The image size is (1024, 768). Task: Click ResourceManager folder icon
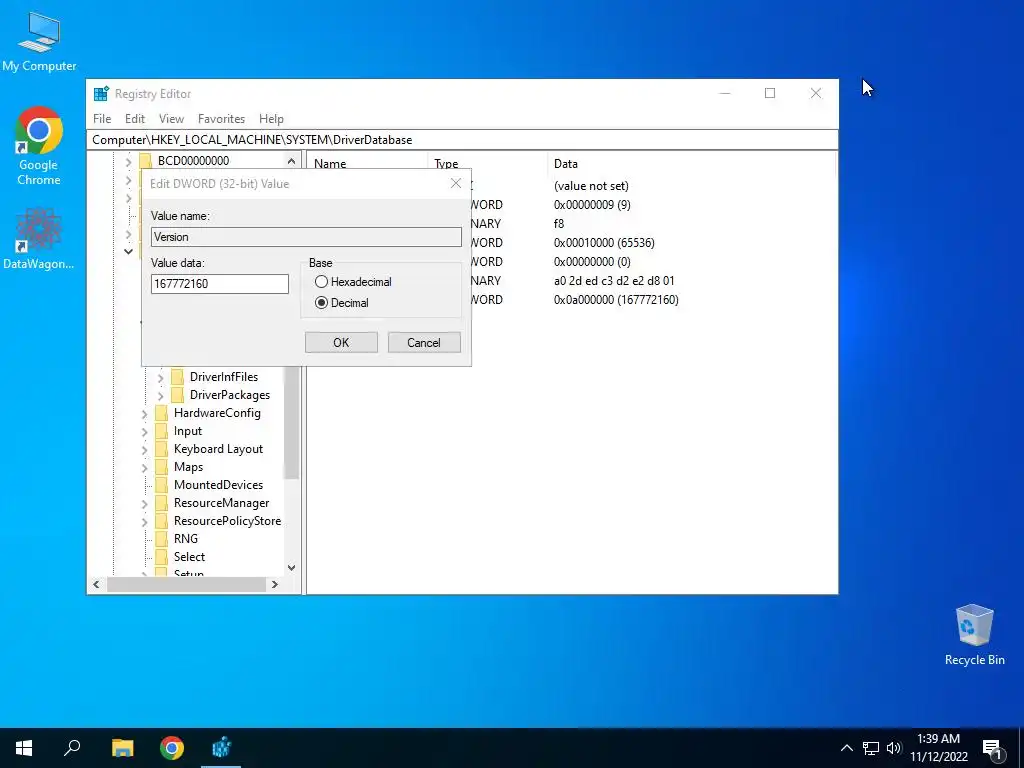(x=161, y=503)
